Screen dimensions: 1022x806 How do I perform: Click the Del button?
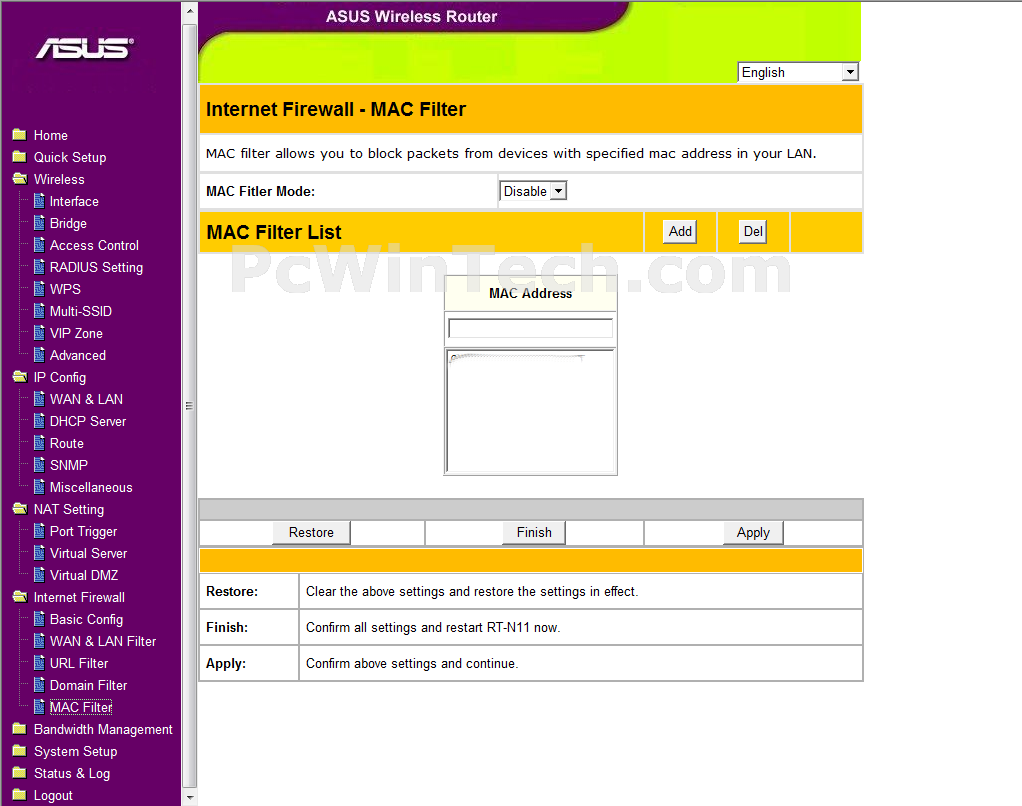753,231
